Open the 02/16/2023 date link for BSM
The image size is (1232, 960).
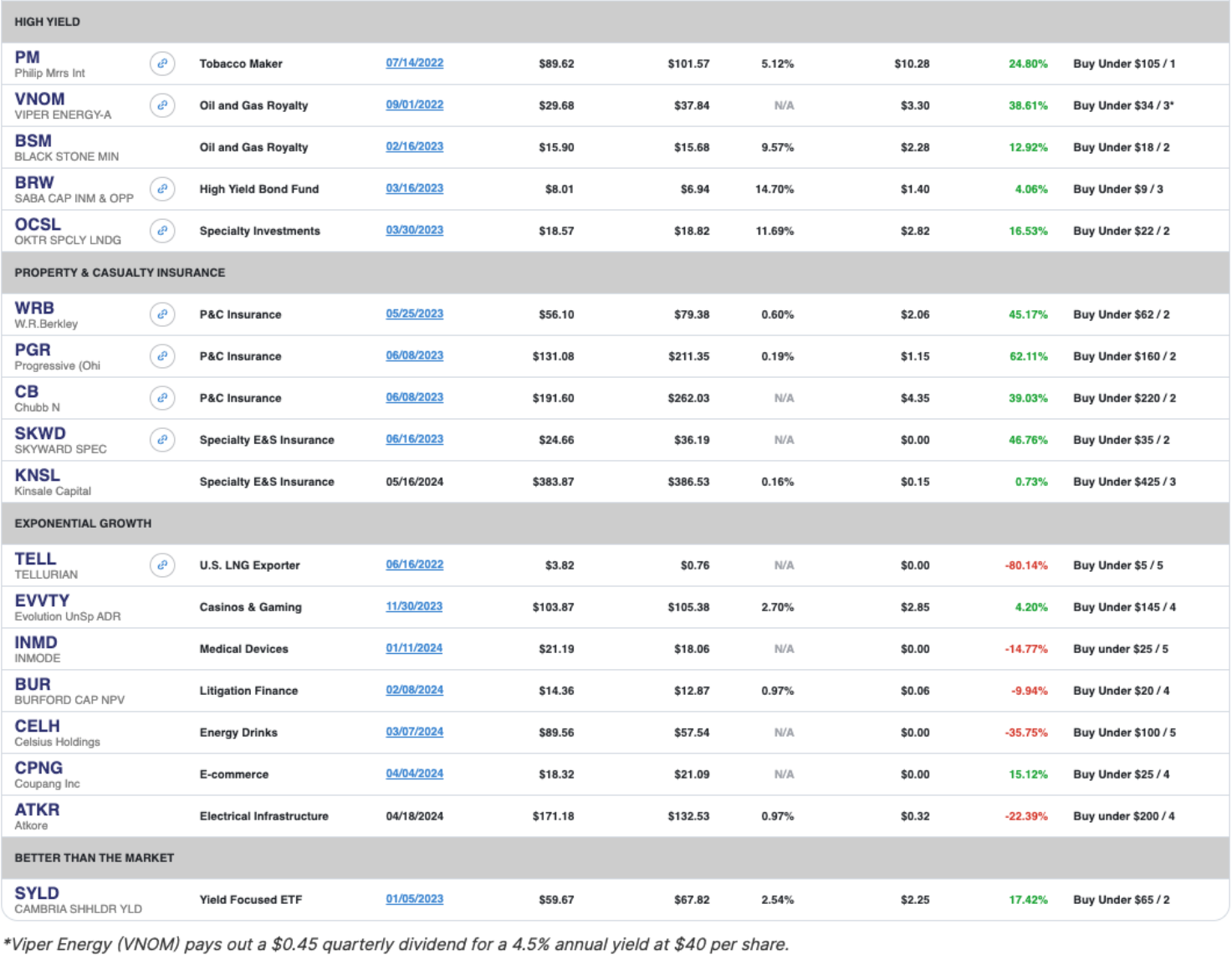415,146
